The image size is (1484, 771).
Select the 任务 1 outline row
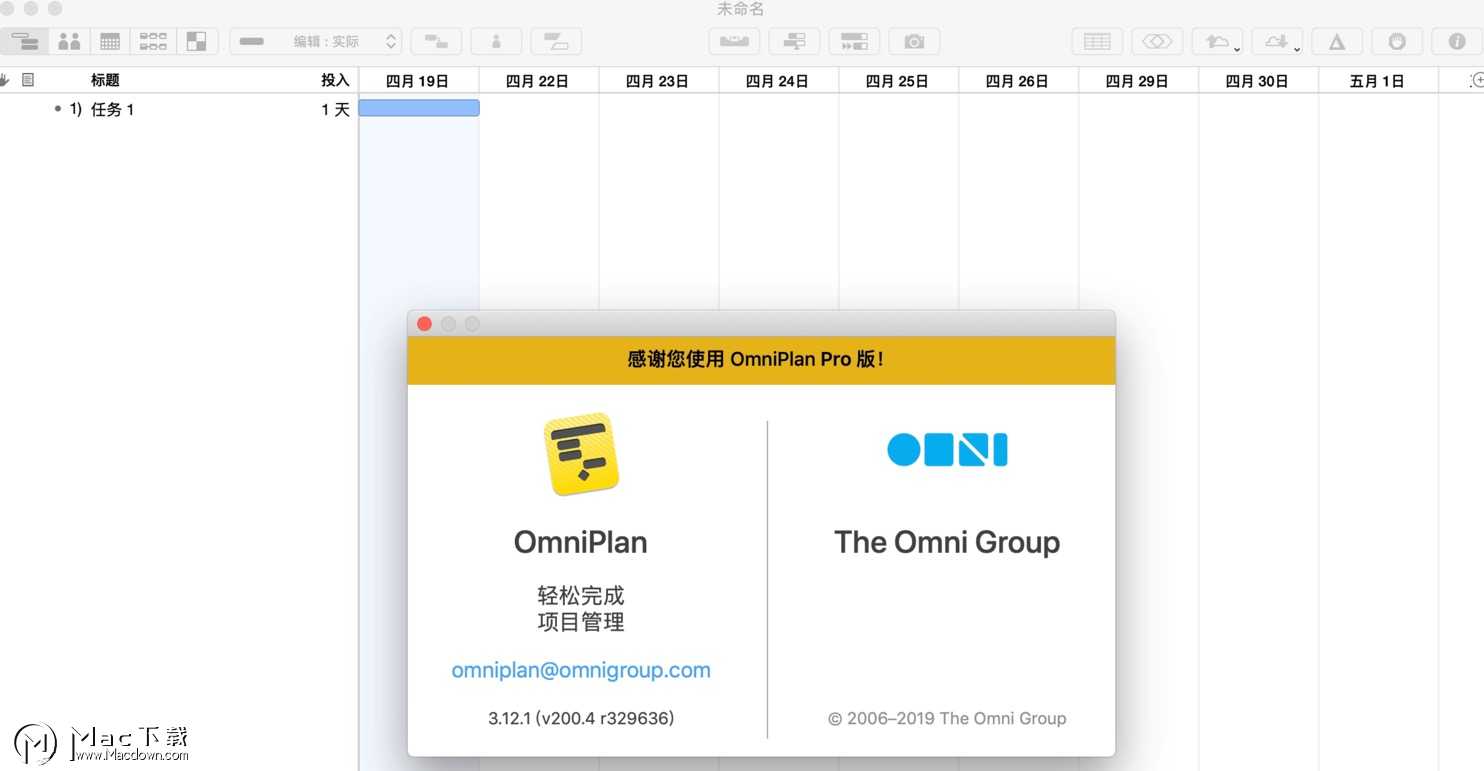point(179,109)
